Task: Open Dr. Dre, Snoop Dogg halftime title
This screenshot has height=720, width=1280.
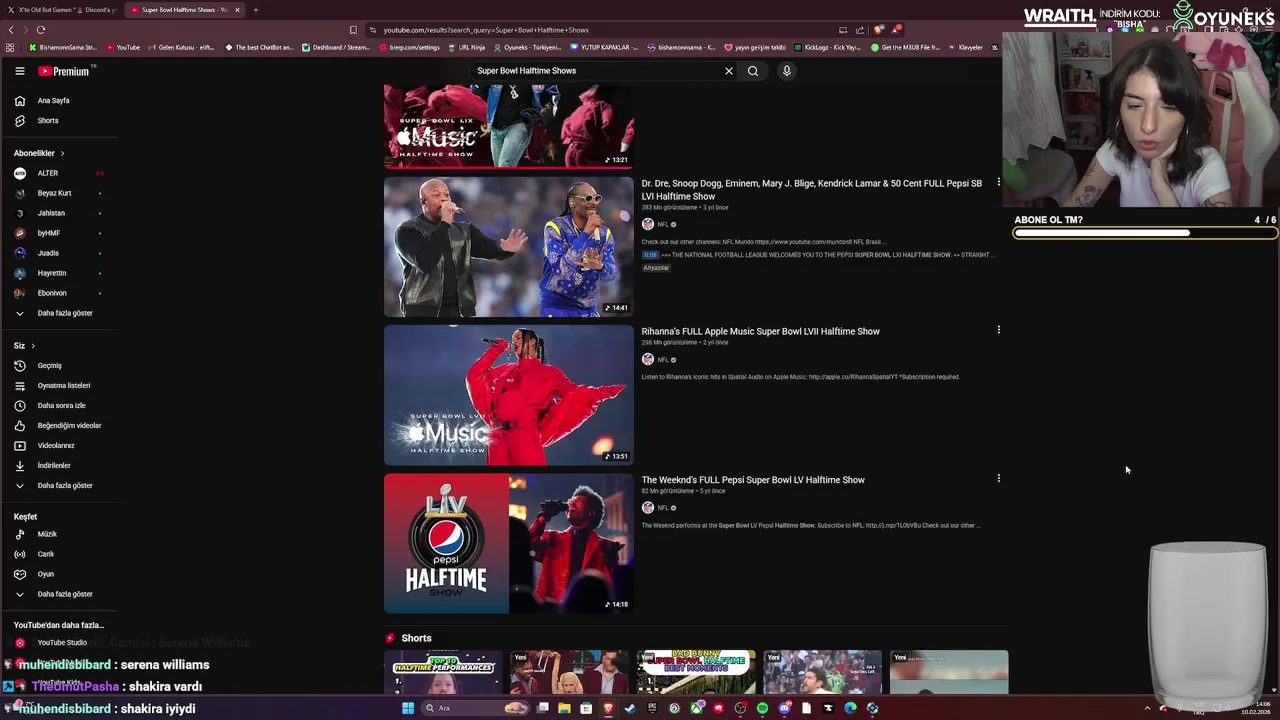Action: [811, 190]
